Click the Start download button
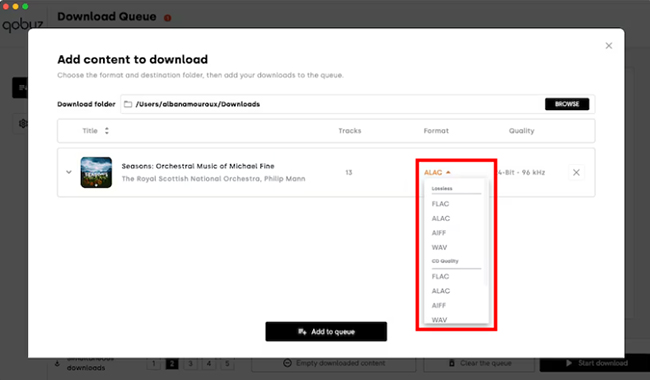 click(595, 363)
